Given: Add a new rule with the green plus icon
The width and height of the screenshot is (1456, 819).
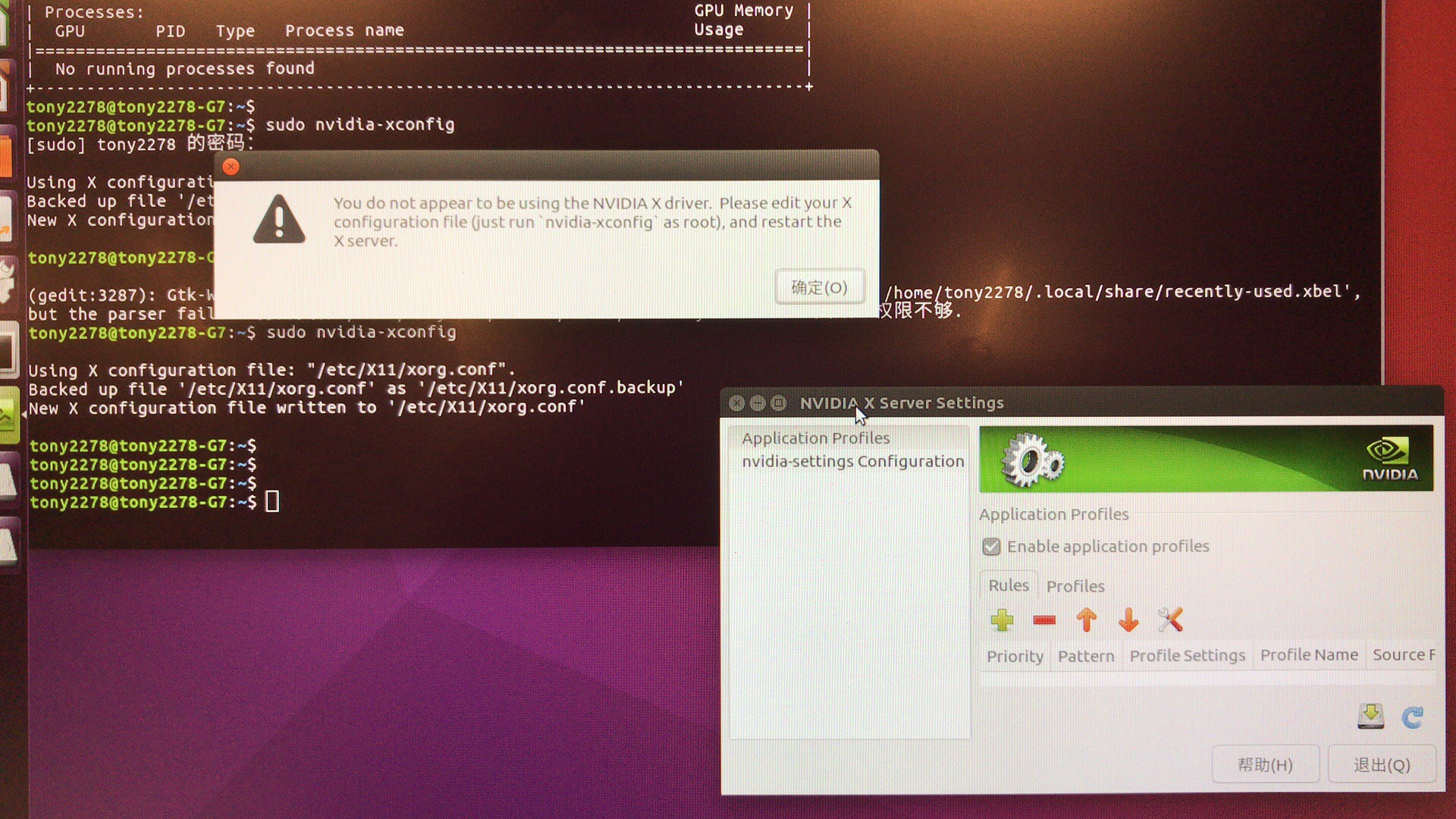Looking at the screenshot, I should point(1002,620).
